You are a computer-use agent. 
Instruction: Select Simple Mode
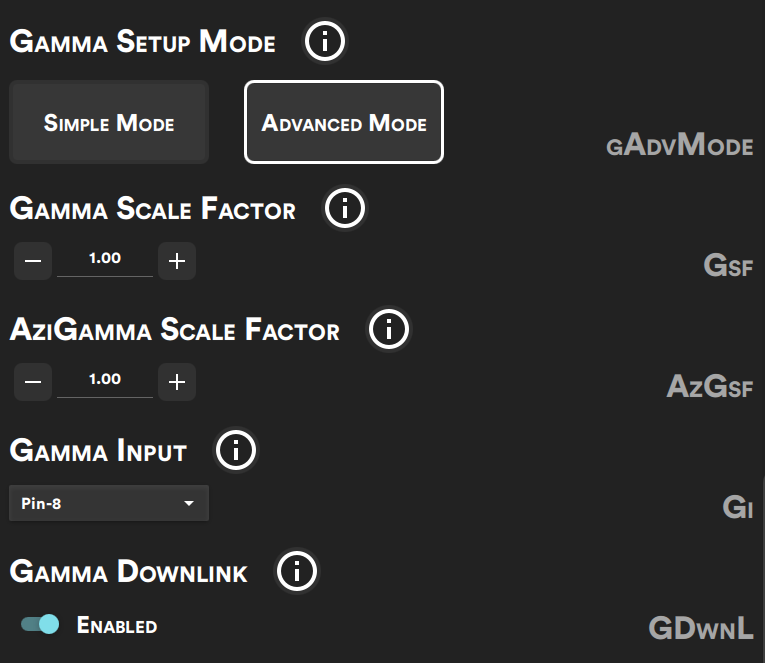pyautogui.click(x=109, y=122)
